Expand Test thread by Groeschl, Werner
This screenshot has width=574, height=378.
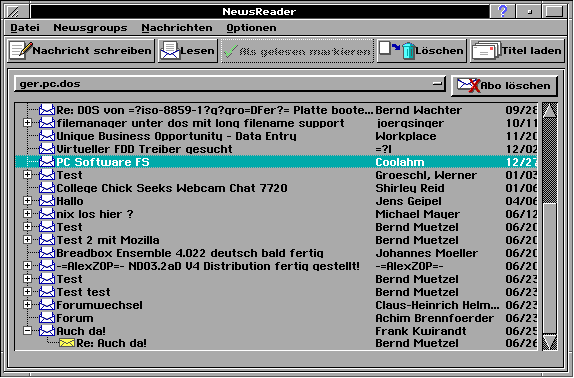pos(27,175)
